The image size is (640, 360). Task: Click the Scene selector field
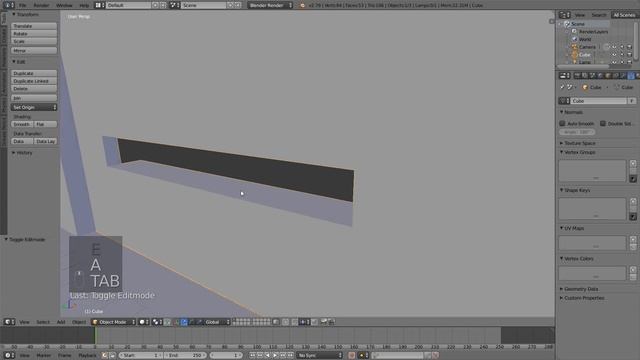tap(203, 5)
